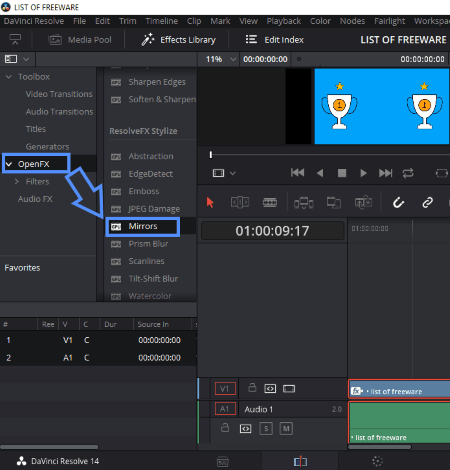Expand the Filters tree item
Screen dimensions: 450x470
[x=17, y=182]
